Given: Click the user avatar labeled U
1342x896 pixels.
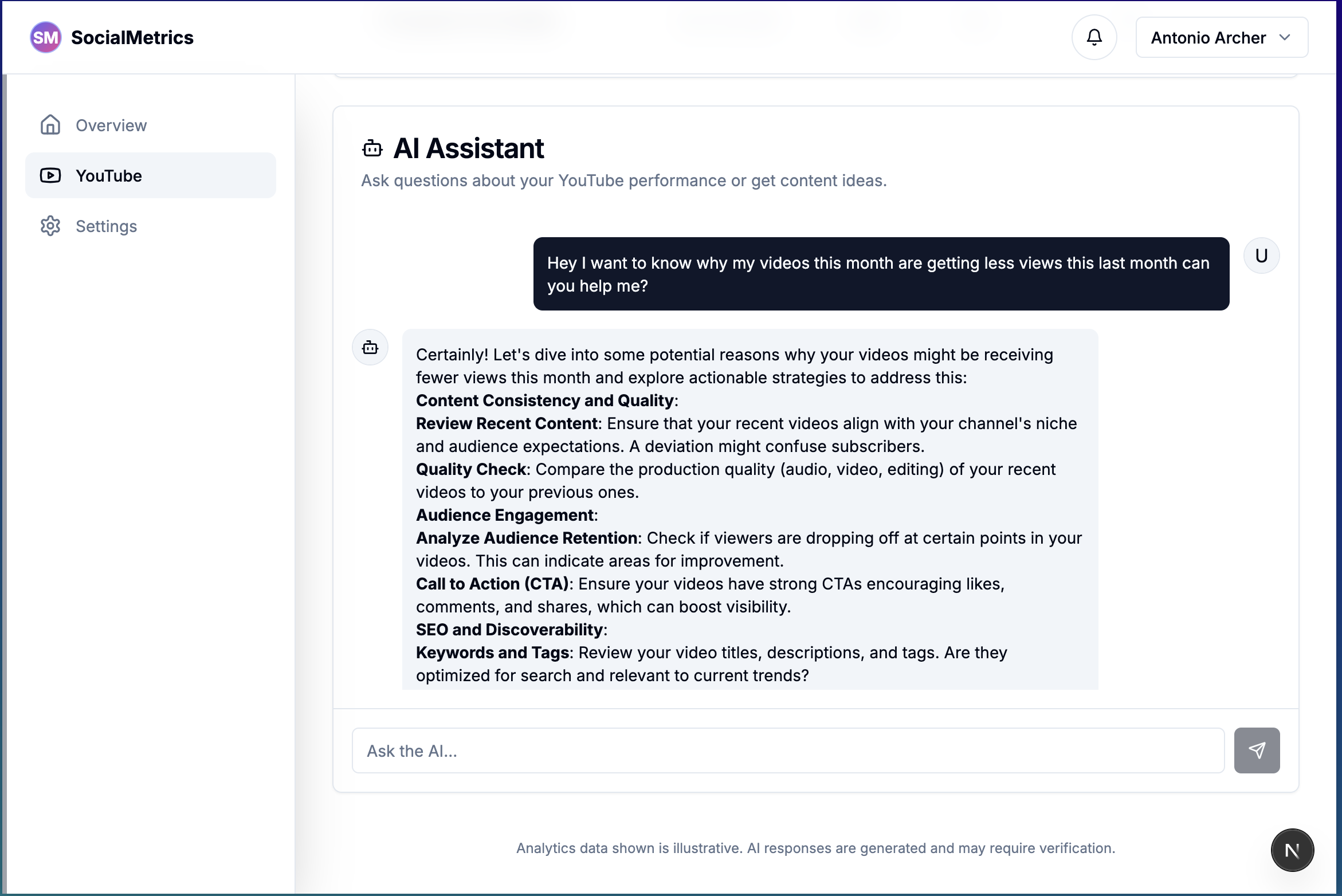Looking at the screenshot, I should tap(1261, 256).
